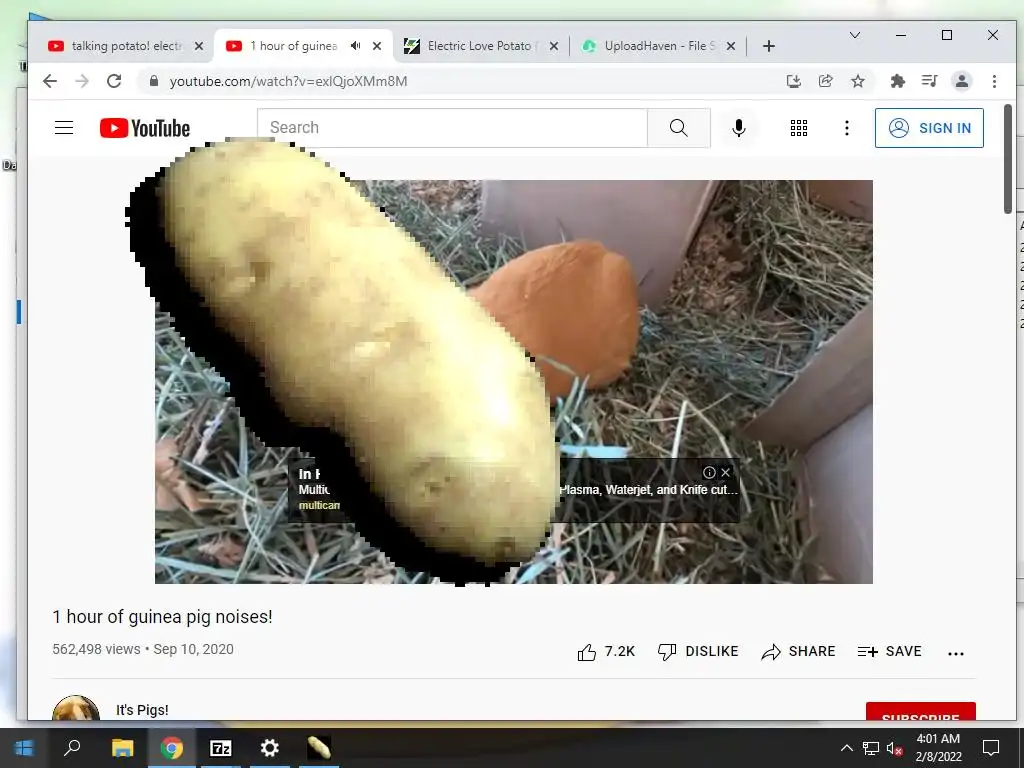Open the notification center icon
The width and height of the screenshot is (1024, 768).
tap(991, 748)
